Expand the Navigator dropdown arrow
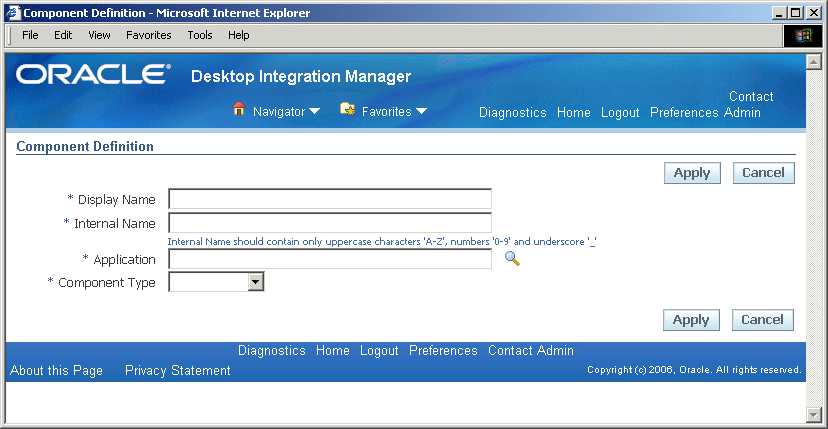 (314, 111)
